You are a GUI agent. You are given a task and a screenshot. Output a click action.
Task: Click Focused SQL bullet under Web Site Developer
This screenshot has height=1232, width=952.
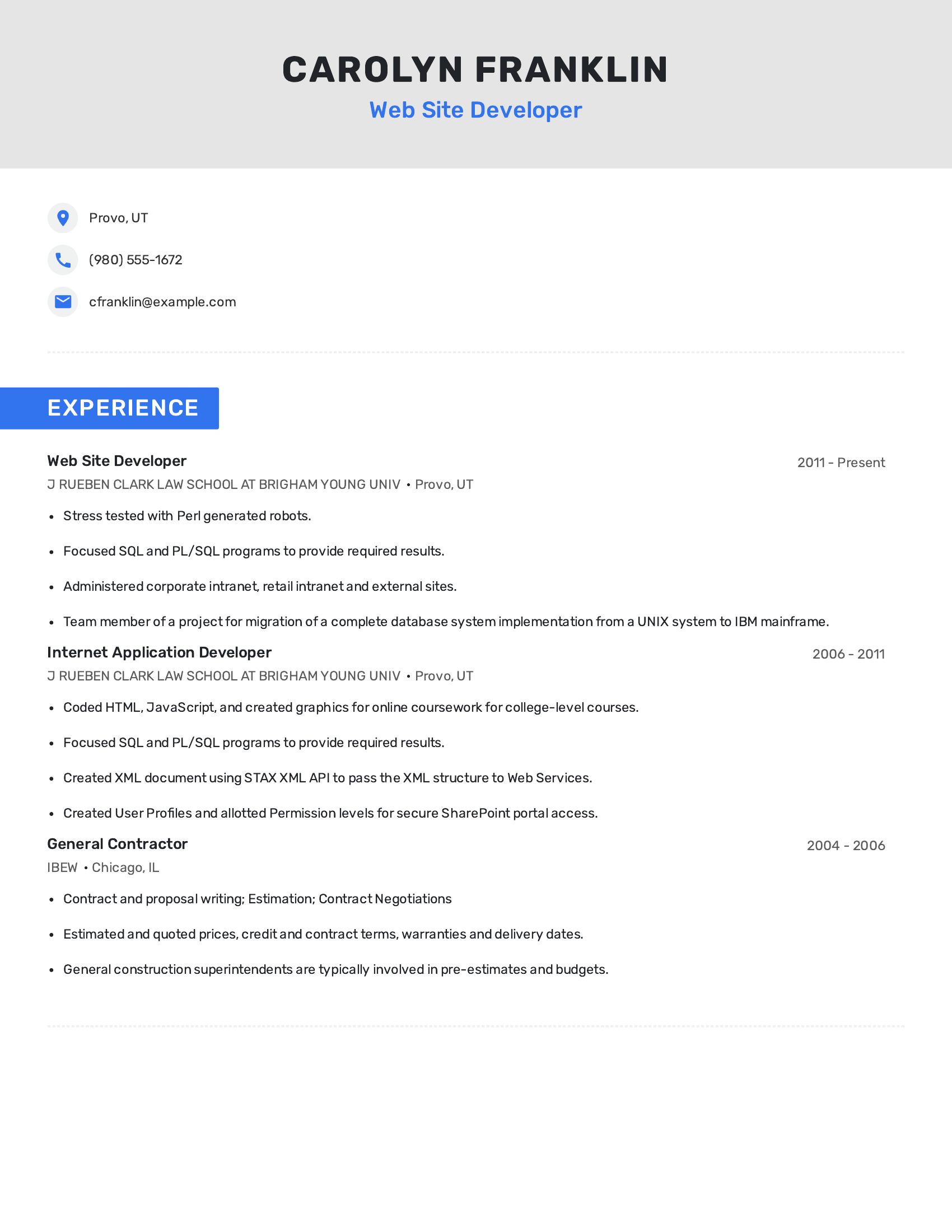click(x=254, y=551)
